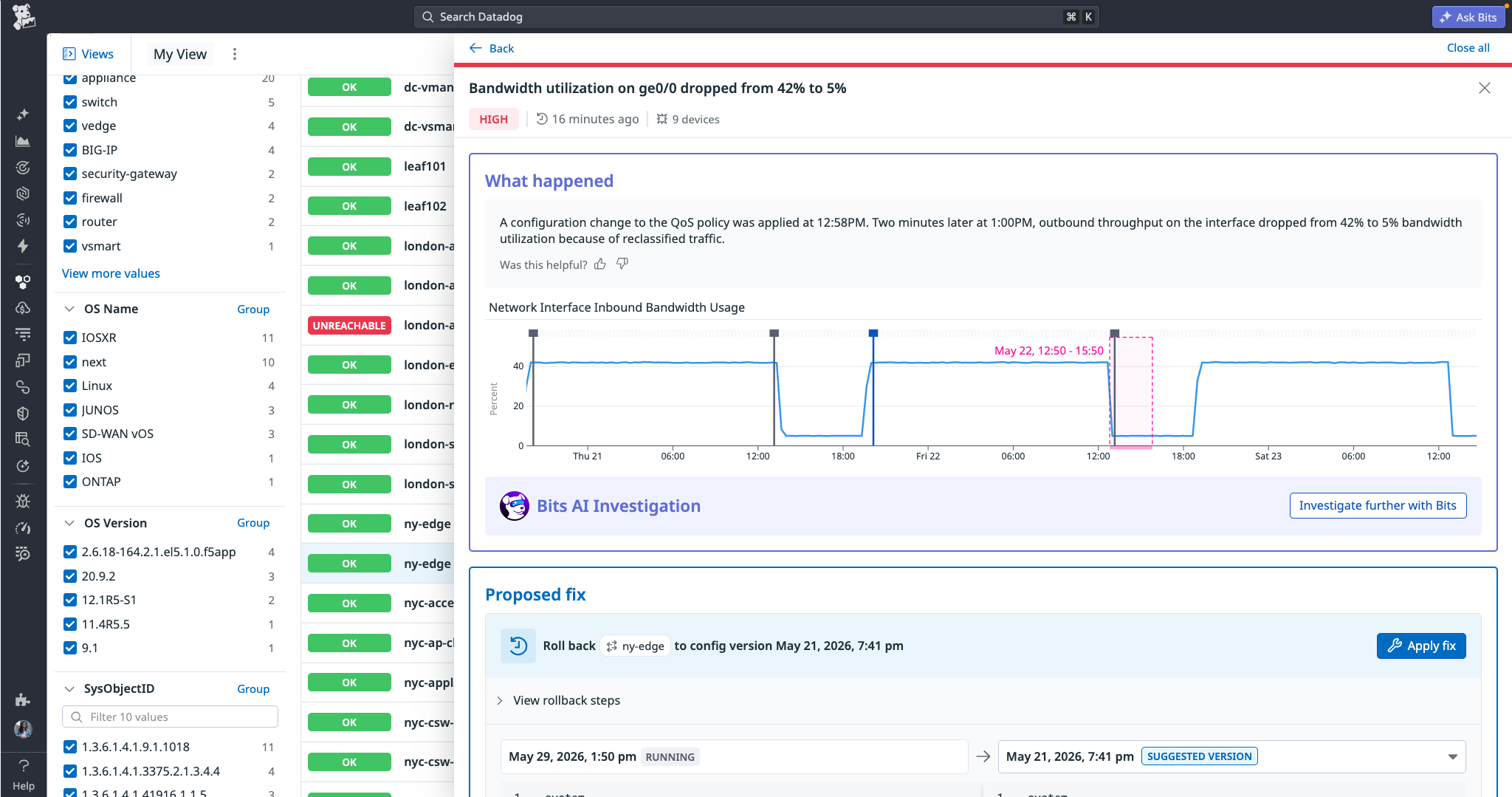The width and height of the screenshot is (1512, 797).
Task: Open the Datadog home logo
Action: click(24, 16)
